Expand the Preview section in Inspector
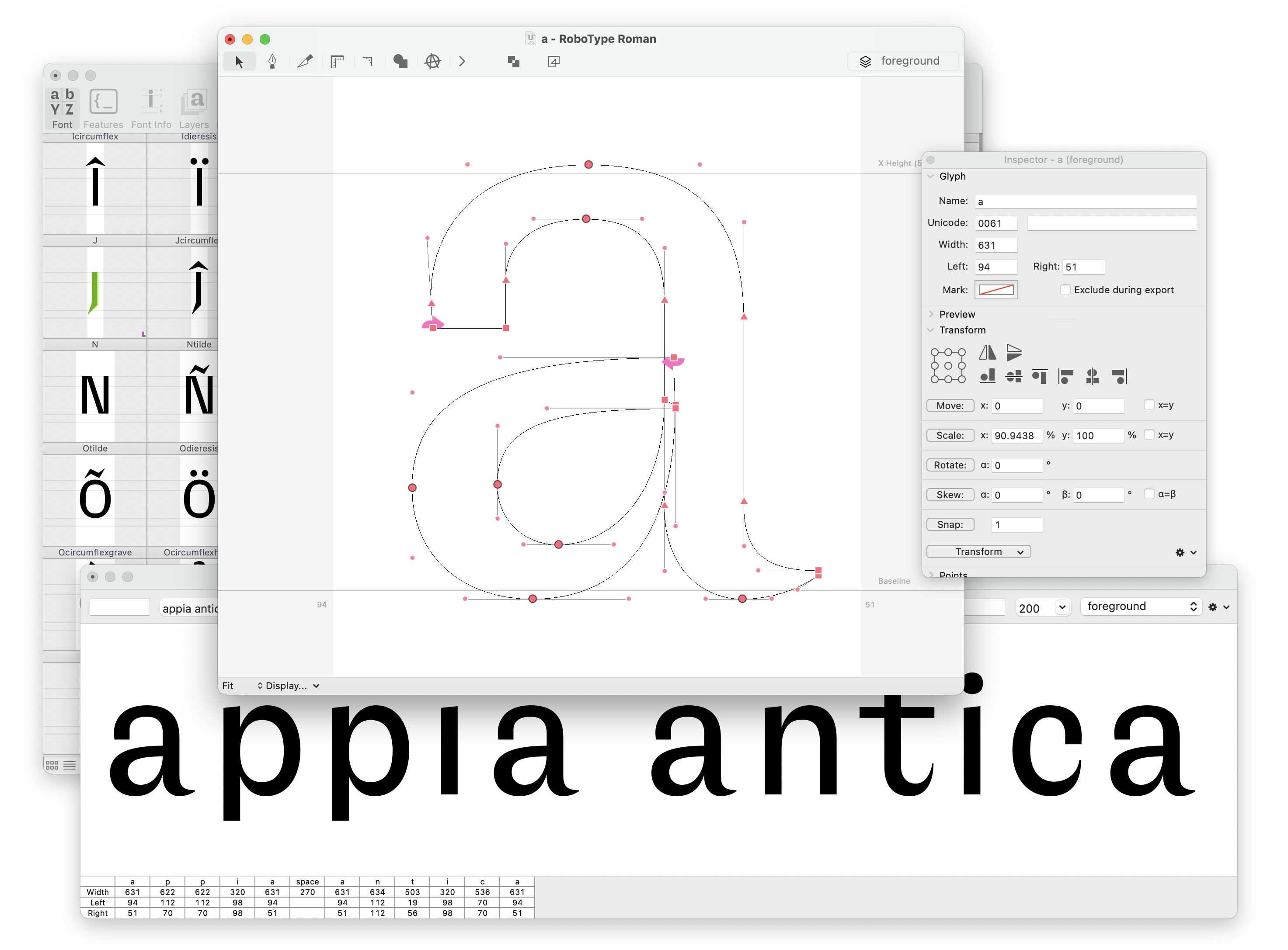The width and height of the screenshot is (1288, 950). point(931,314)
